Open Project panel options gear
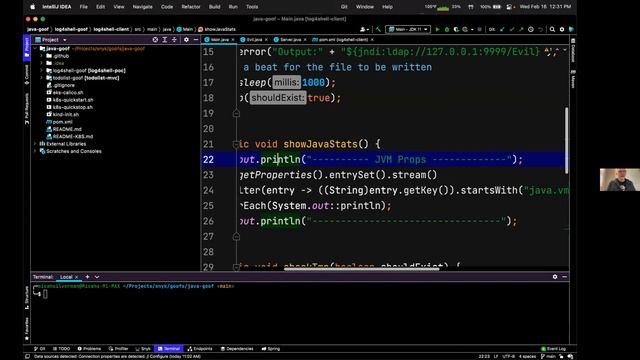 click(186, 40)
